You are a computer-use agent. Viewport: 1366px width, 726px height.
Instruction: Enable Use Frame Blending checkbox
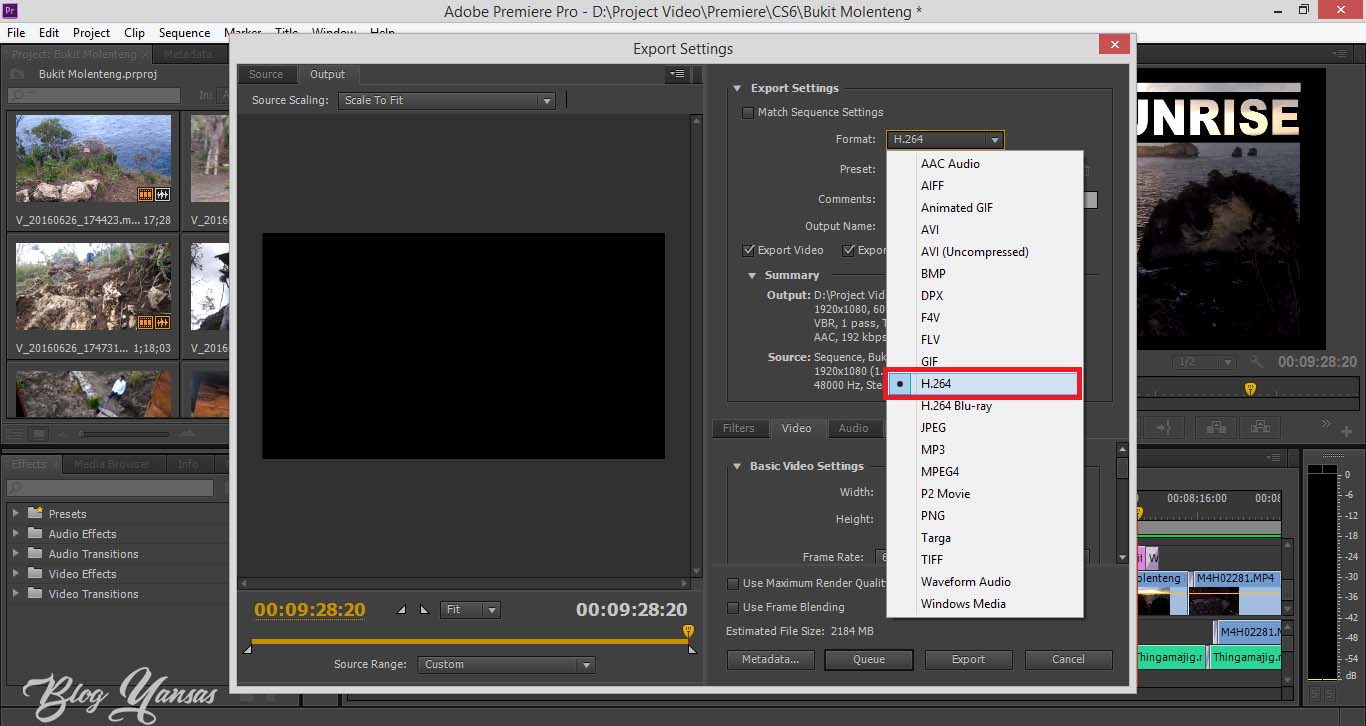tap(733, 607)
